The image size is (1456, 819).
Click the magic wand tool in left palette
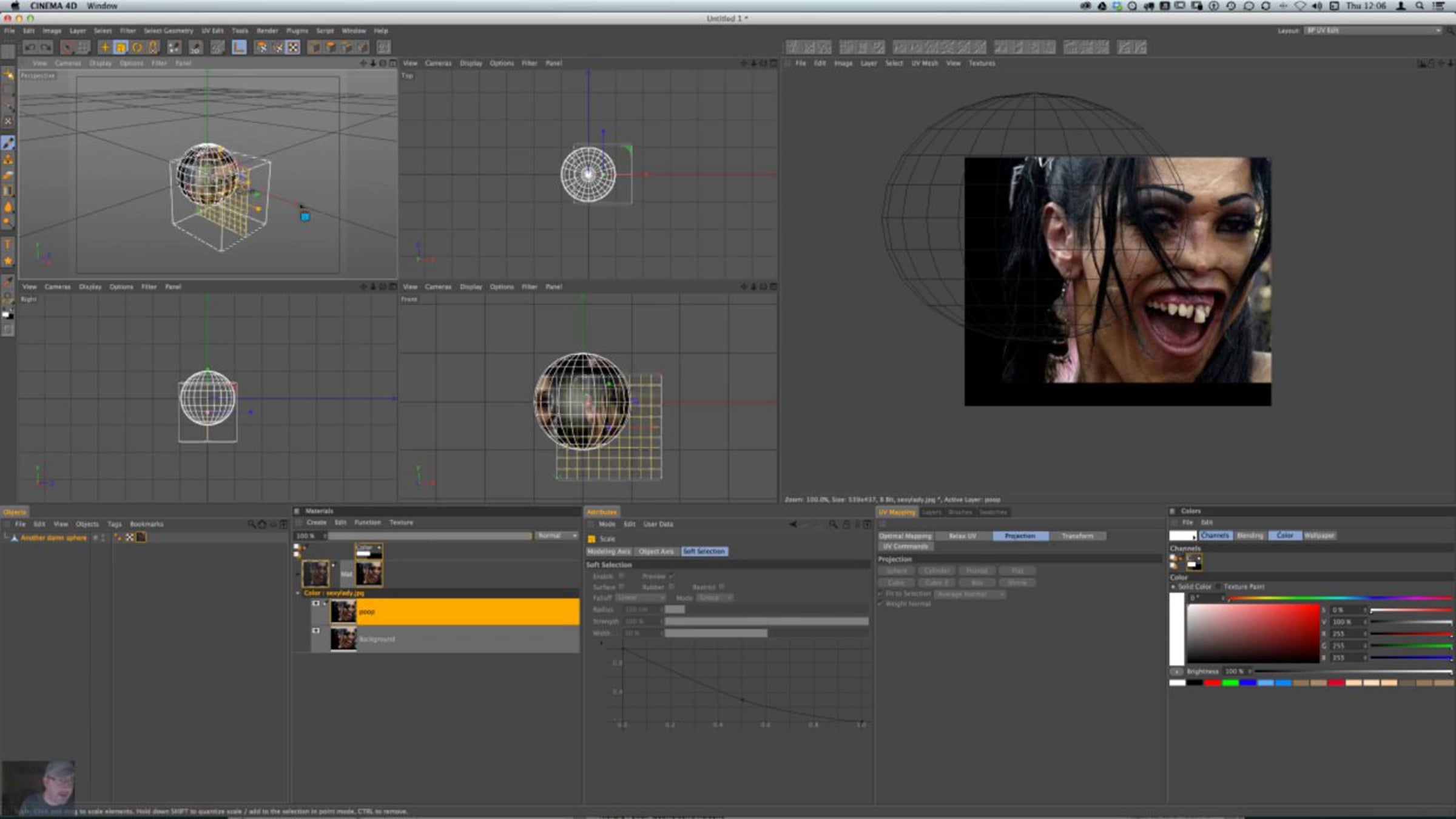pos(8,74)
